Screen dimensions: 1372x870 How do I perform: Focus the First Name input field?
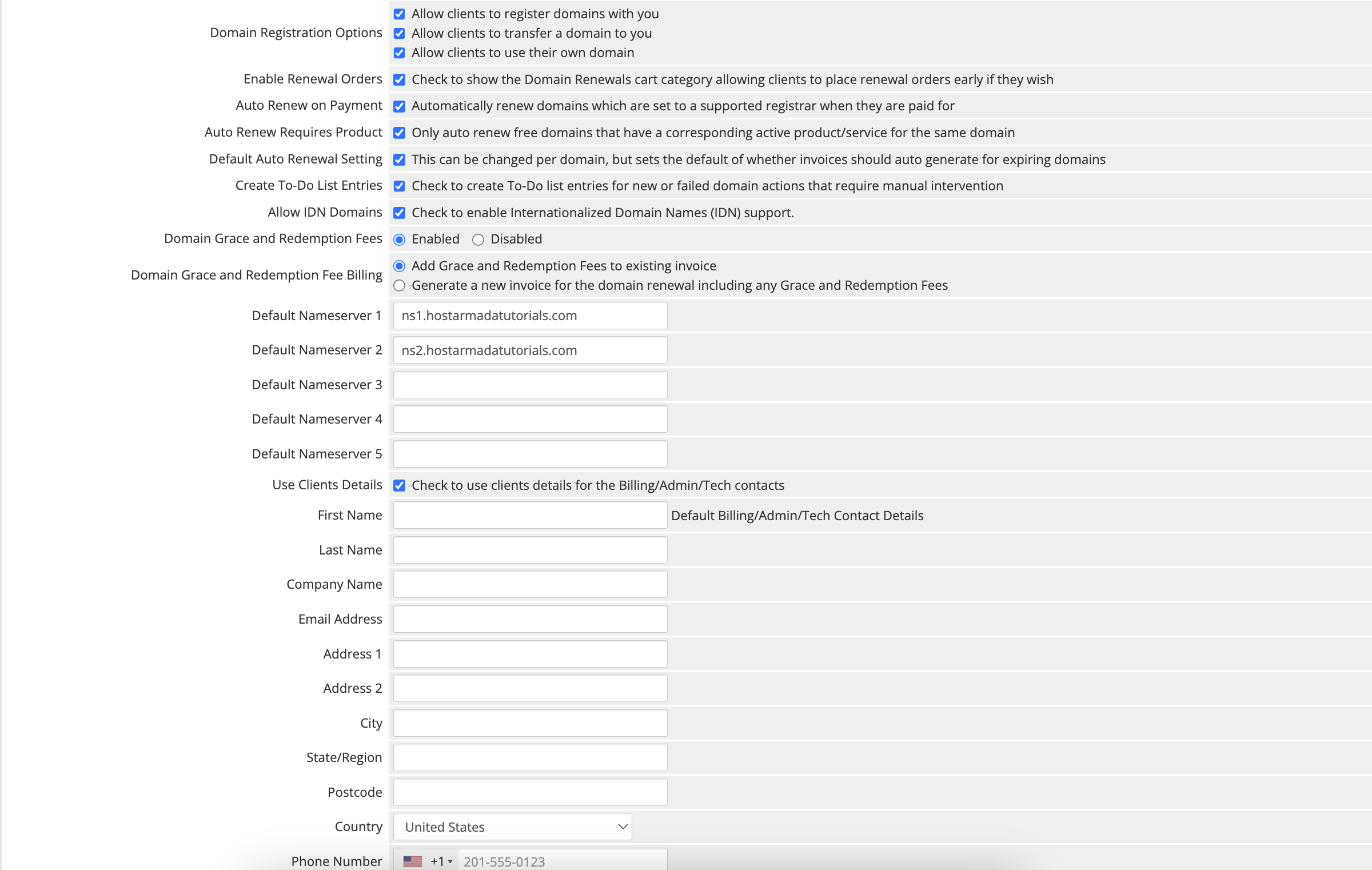click(529, 515)
